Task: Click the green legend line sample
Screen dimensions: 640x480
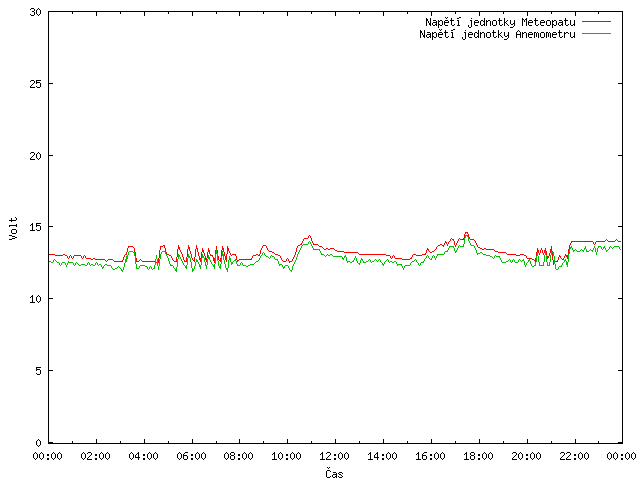Action: [x=596, y=33]
